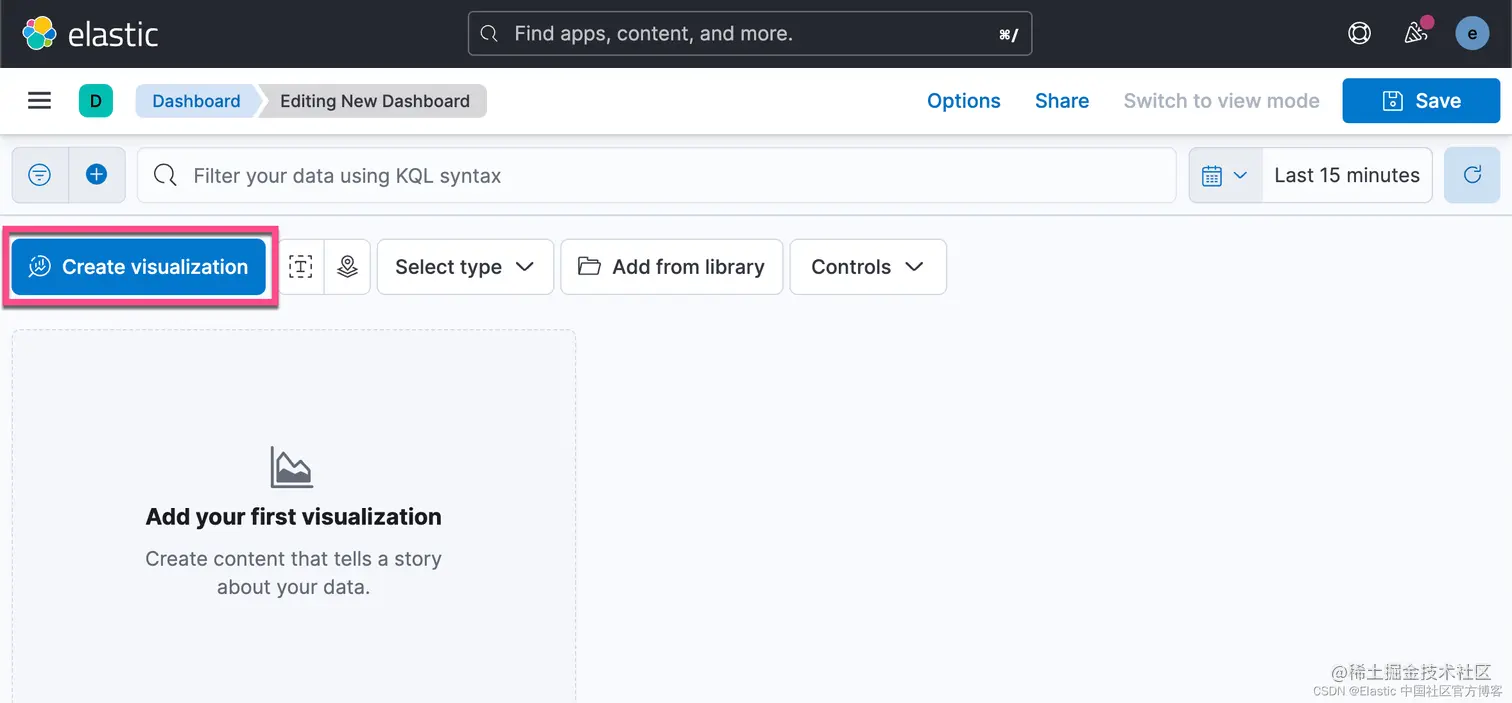Screen dimensions: 1512x703
Task: Click the Create visualization button
Action: (139, 267)
